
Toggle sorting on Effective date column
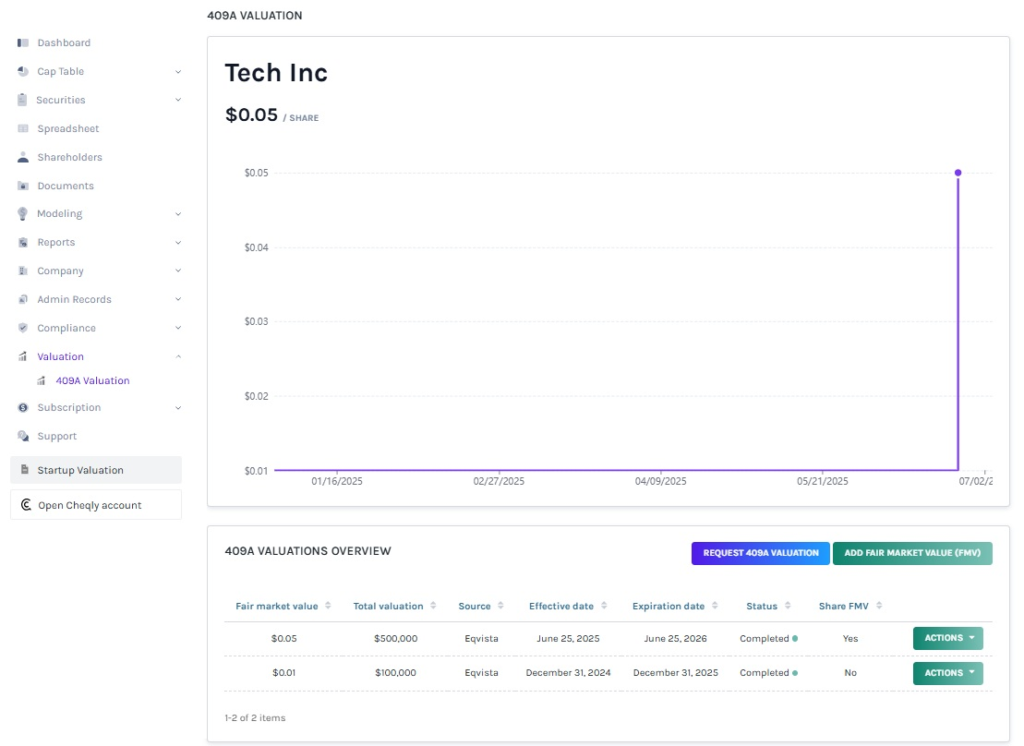pos(606,605)
